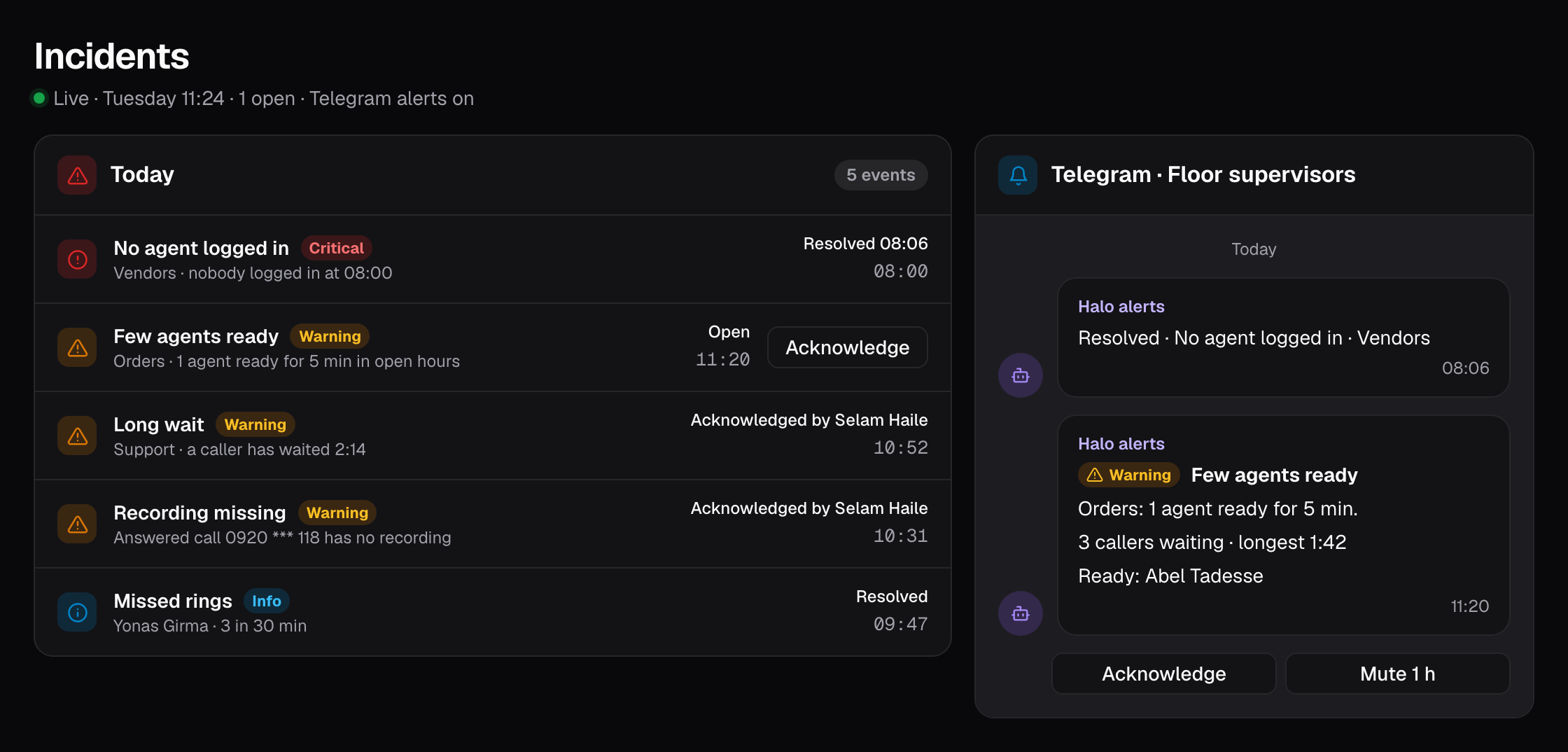Click the Incidents page heading
Image resolution: width=1568 pixels, height=752 pixels.
pos(112,56)
